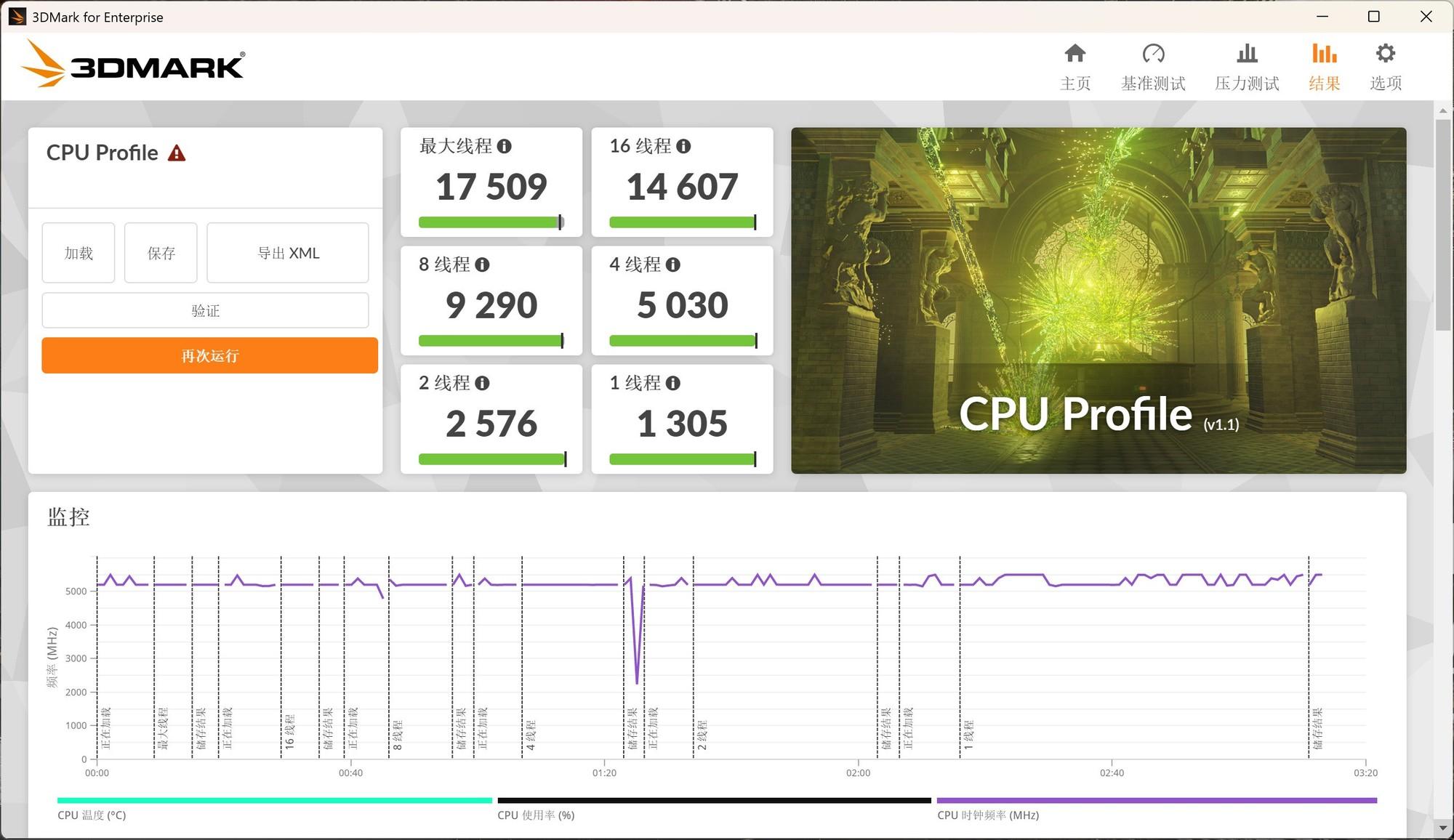Click the 保存 save button
The image size is (1454, 840).
click(x=161, y=253)
